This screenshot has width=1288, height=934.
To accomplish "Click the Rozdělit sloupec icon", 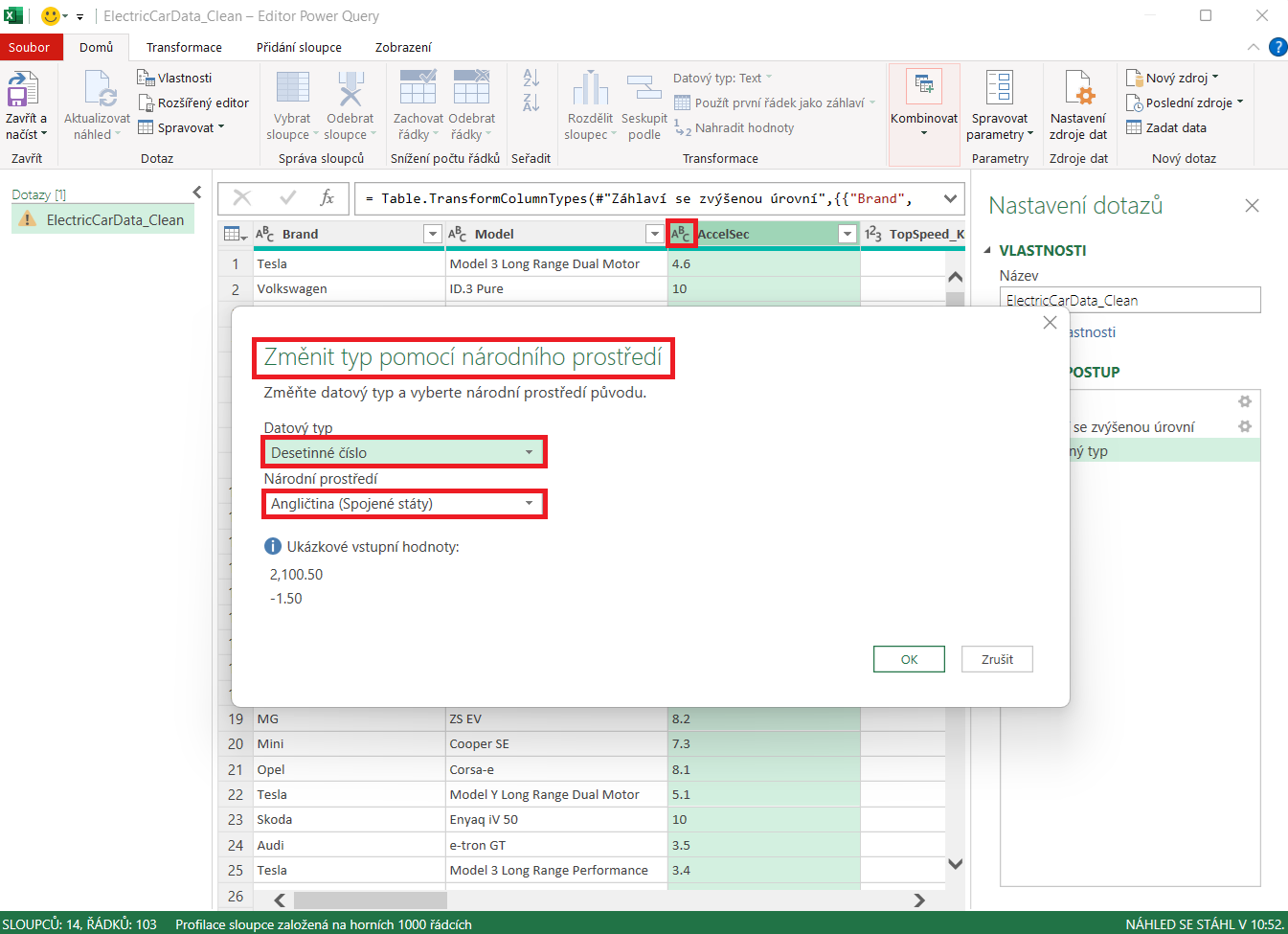I will pos(590,88).
